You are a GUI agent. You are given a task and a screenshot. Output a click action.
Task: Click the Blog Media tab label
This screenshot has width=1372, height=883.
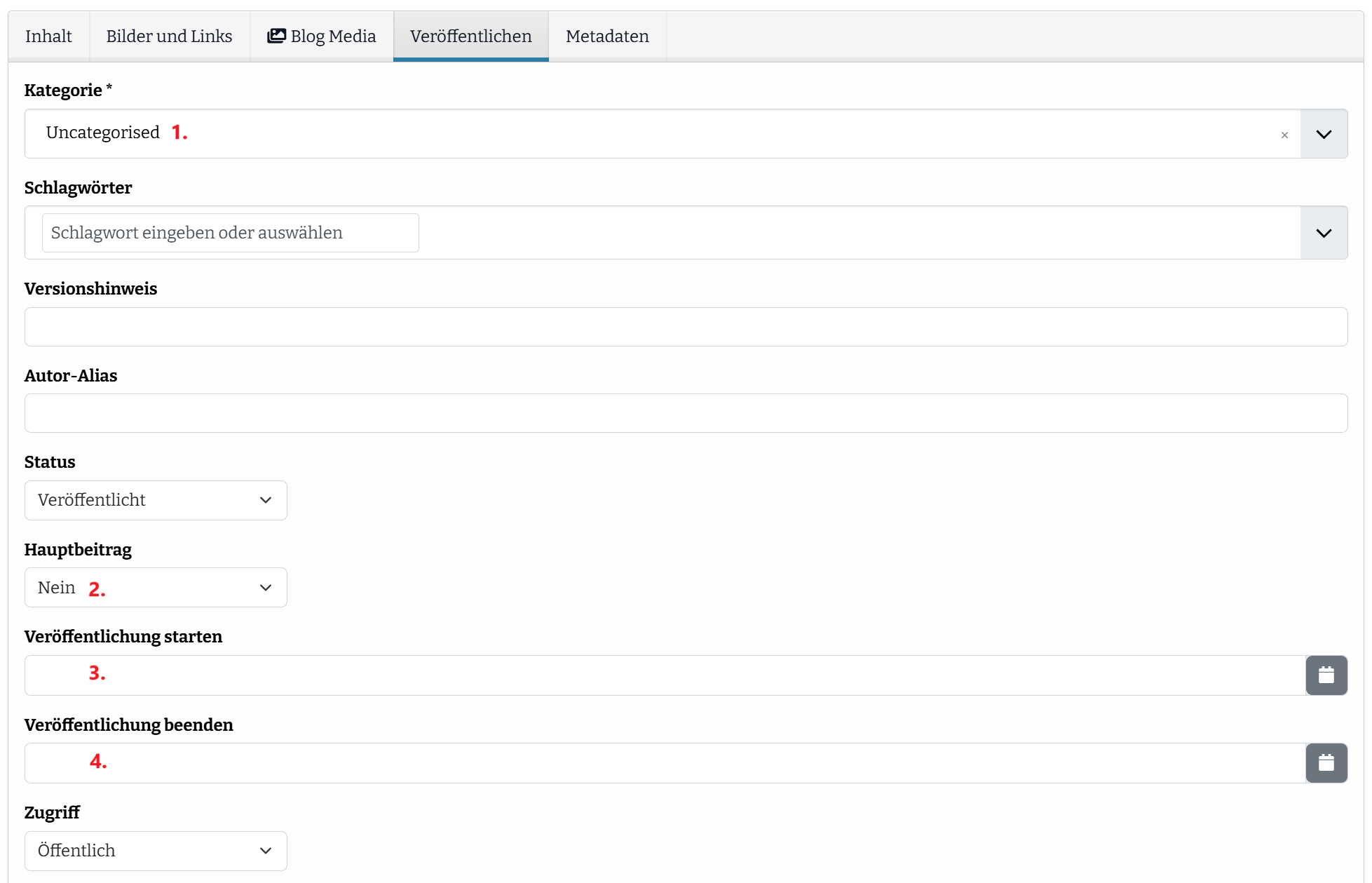click(333, 36)
